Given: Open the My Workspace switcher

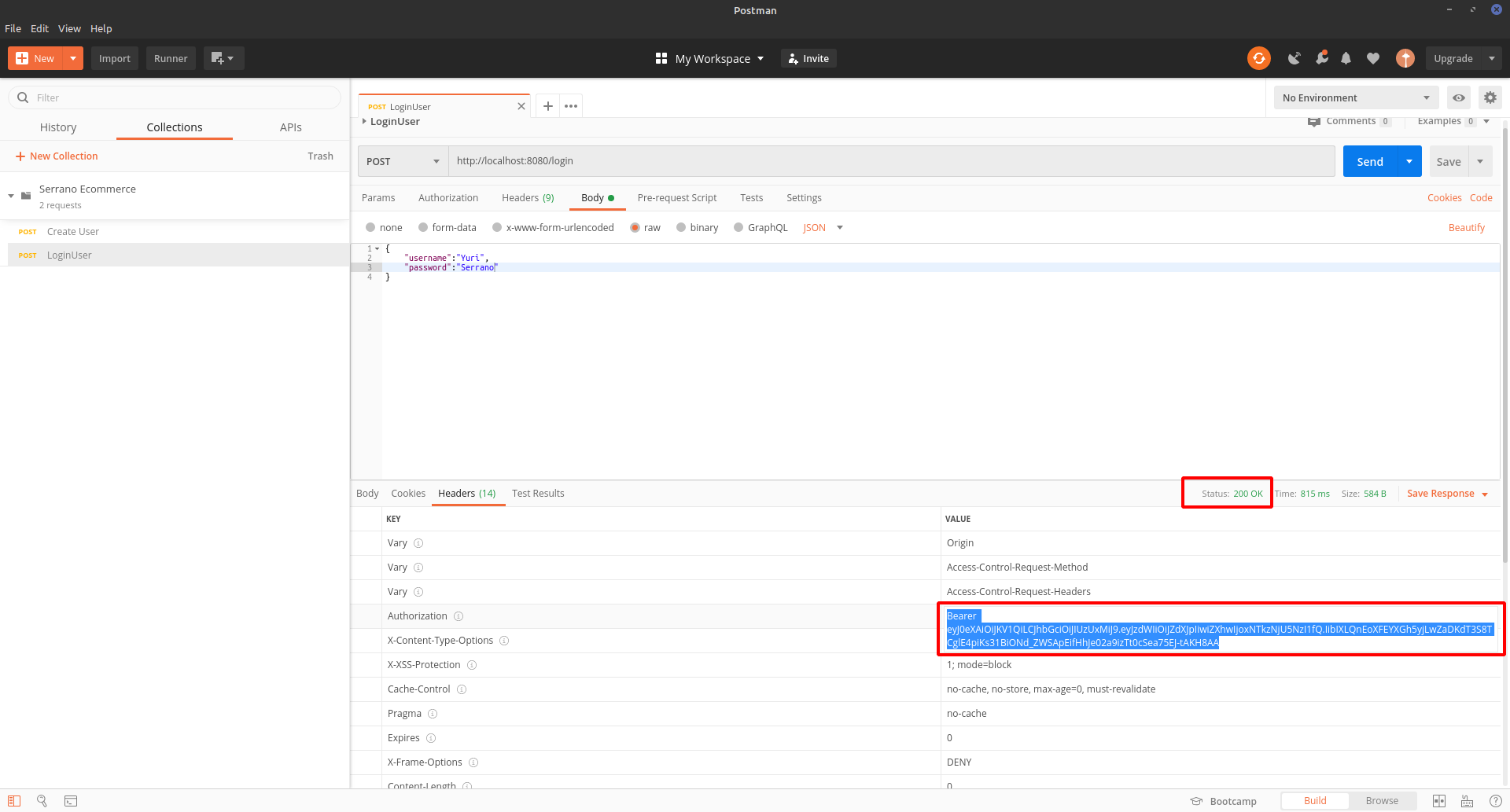Looking at the screenshot, I should coord(709,59).
